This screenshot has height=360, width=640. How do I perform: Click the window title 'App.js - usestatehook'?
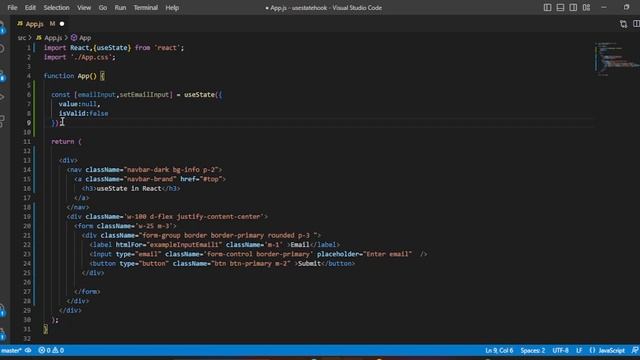coord(297,8)
